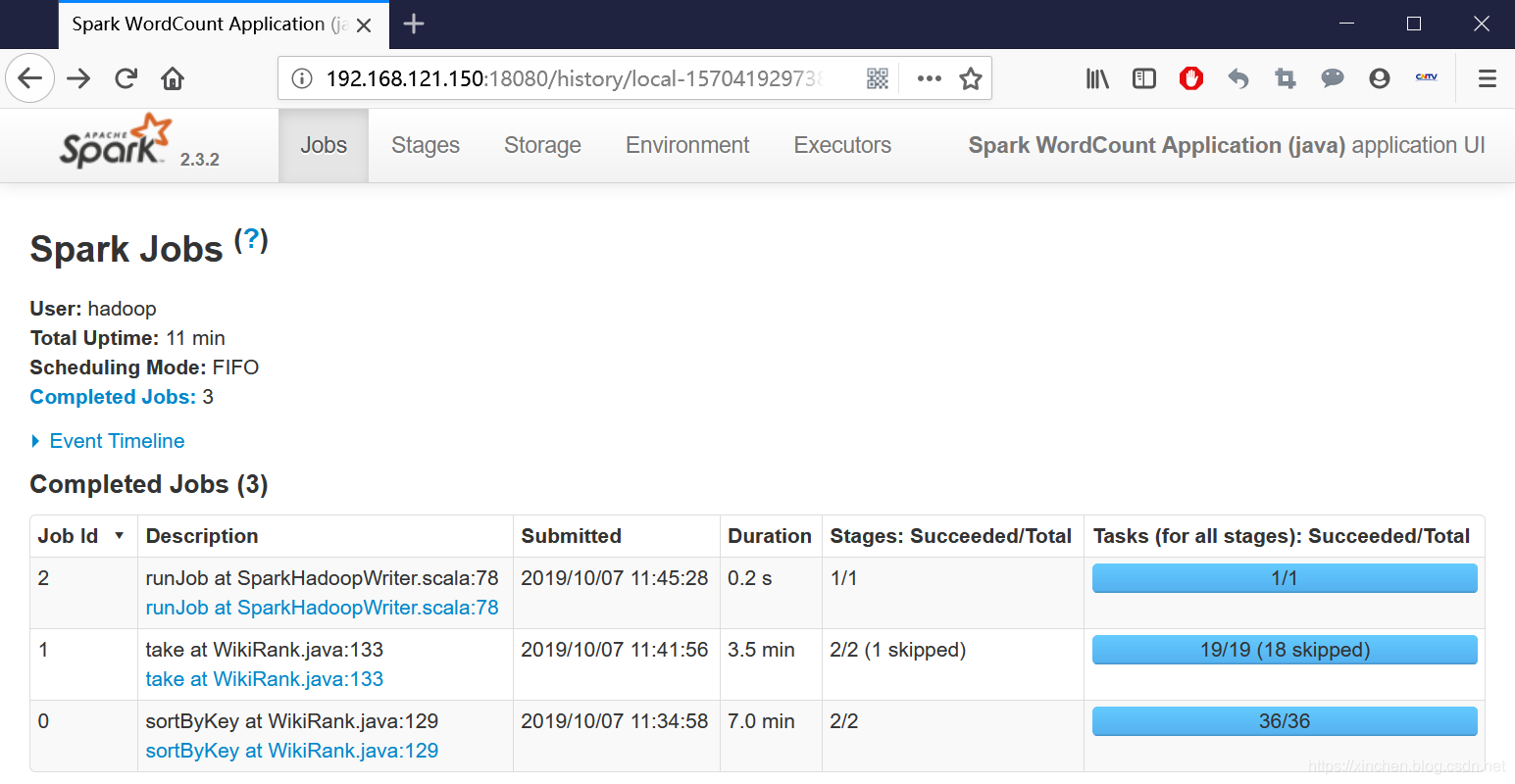The height and width of the screenshot is (784, 1515).
Task: Go forward one page
Action: click(x=78, y=78)
